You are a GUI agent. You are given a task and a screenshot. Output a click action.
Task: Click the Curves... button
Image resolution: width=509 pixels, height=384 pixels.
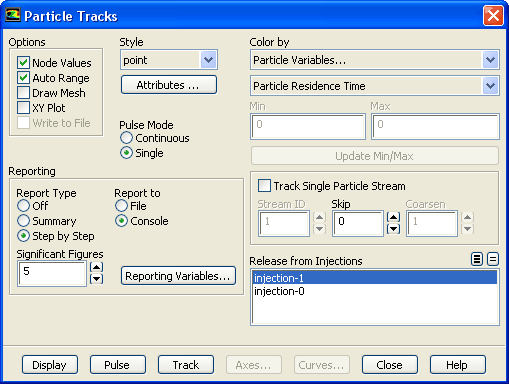322,365
